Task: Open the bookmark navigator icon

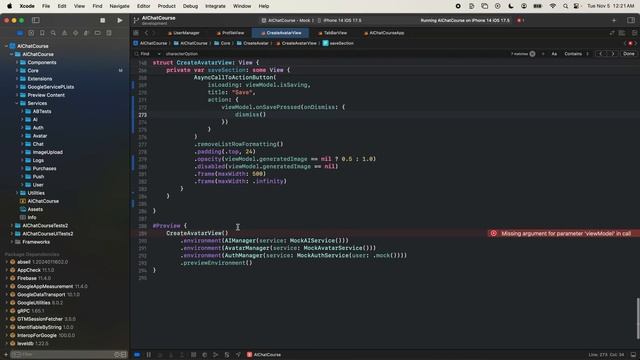Action: 42,33
